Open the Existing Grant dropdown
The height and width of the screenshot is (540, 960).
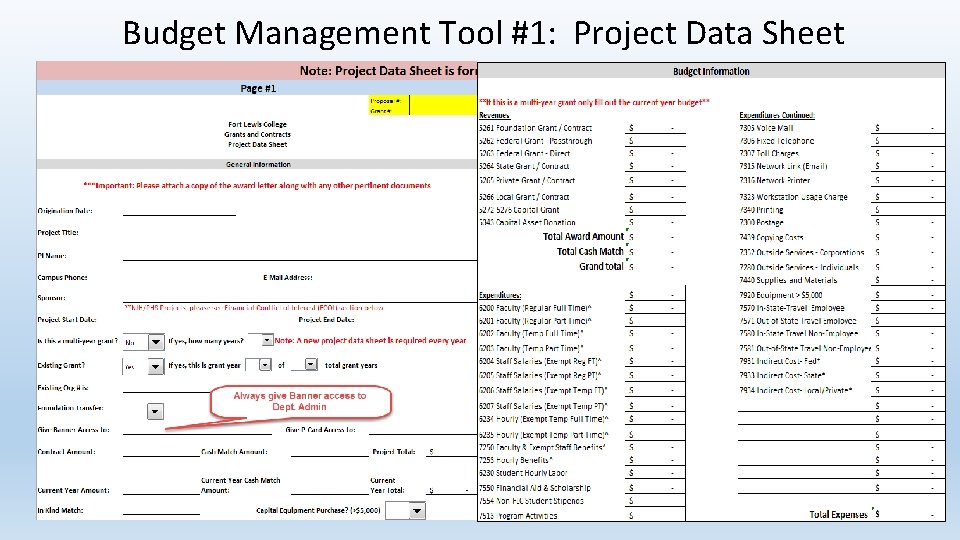pyautogui.click(x=156, y=366)
